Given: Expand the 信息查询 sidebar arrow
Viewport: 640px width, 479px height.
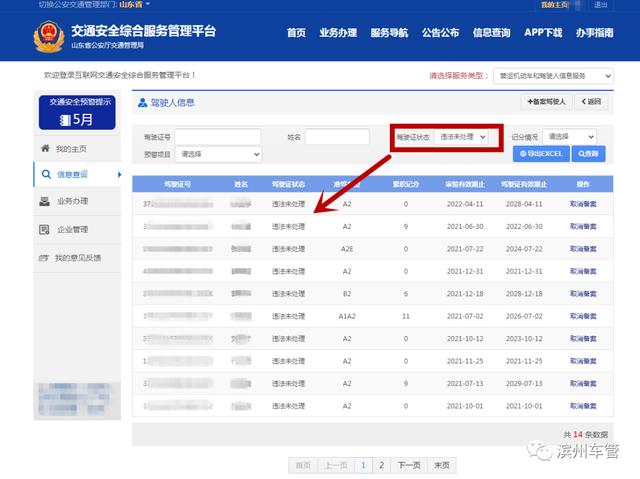Looking at the screenshot, I should 119,175.
